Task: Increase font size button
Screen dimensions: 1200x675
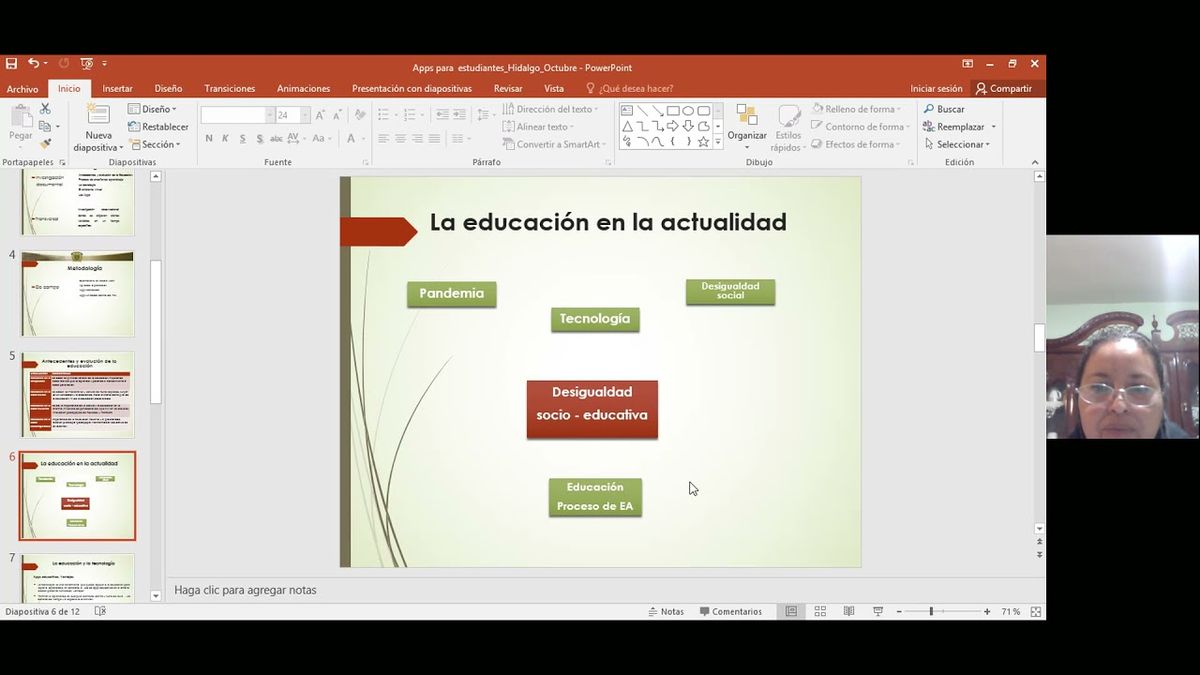Action: pos(320,115)
